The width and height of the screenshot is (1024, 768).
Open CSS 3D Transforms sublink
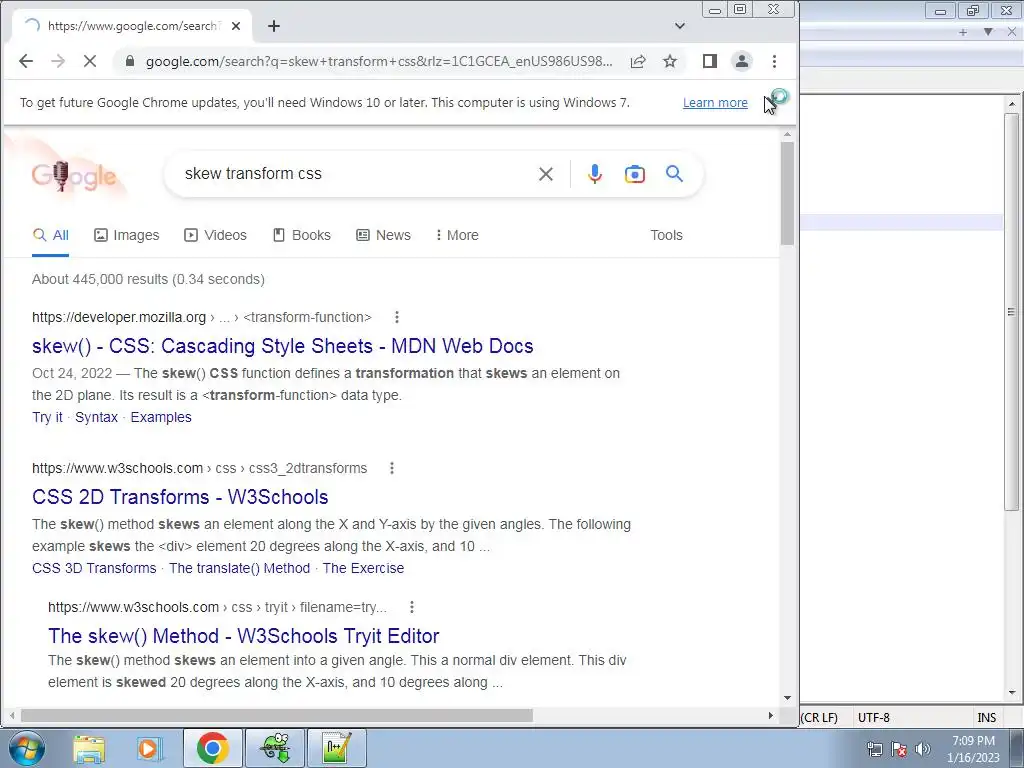(x=94, y=568)
